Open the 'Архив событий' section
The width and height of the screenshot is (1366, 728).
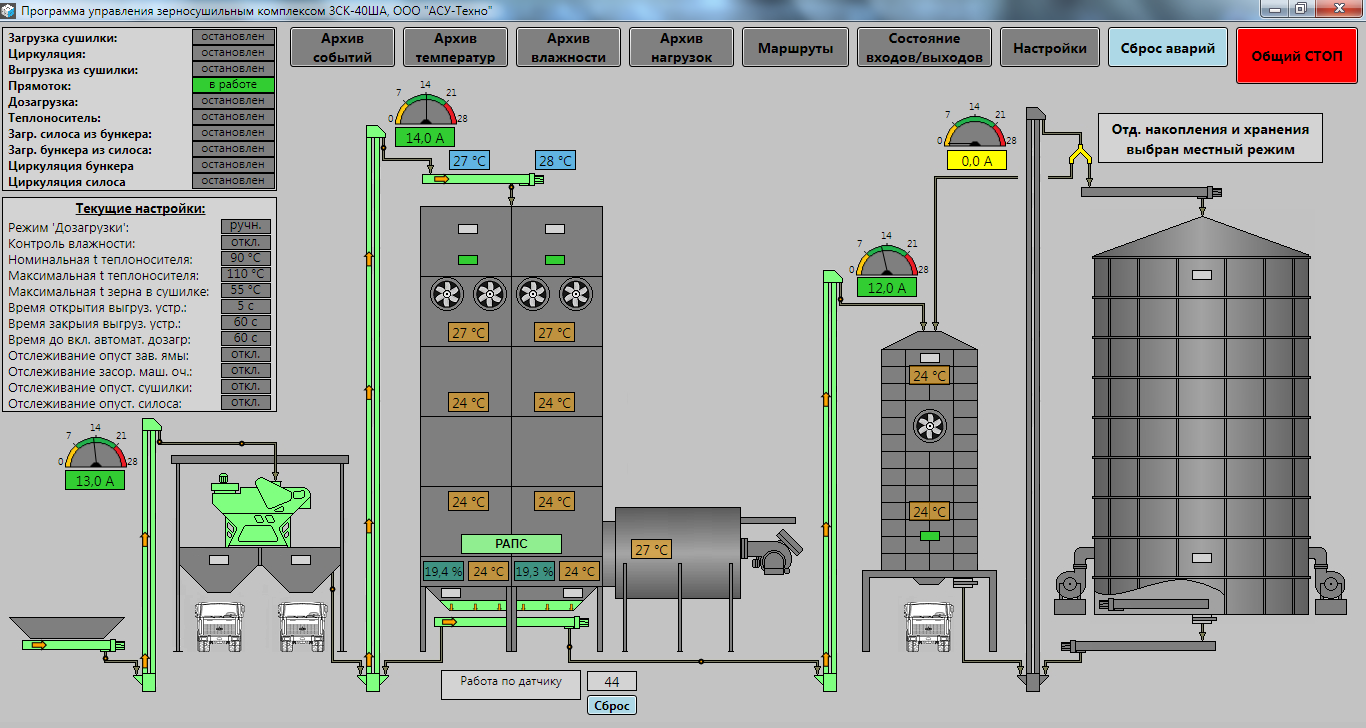pos(342,48)
